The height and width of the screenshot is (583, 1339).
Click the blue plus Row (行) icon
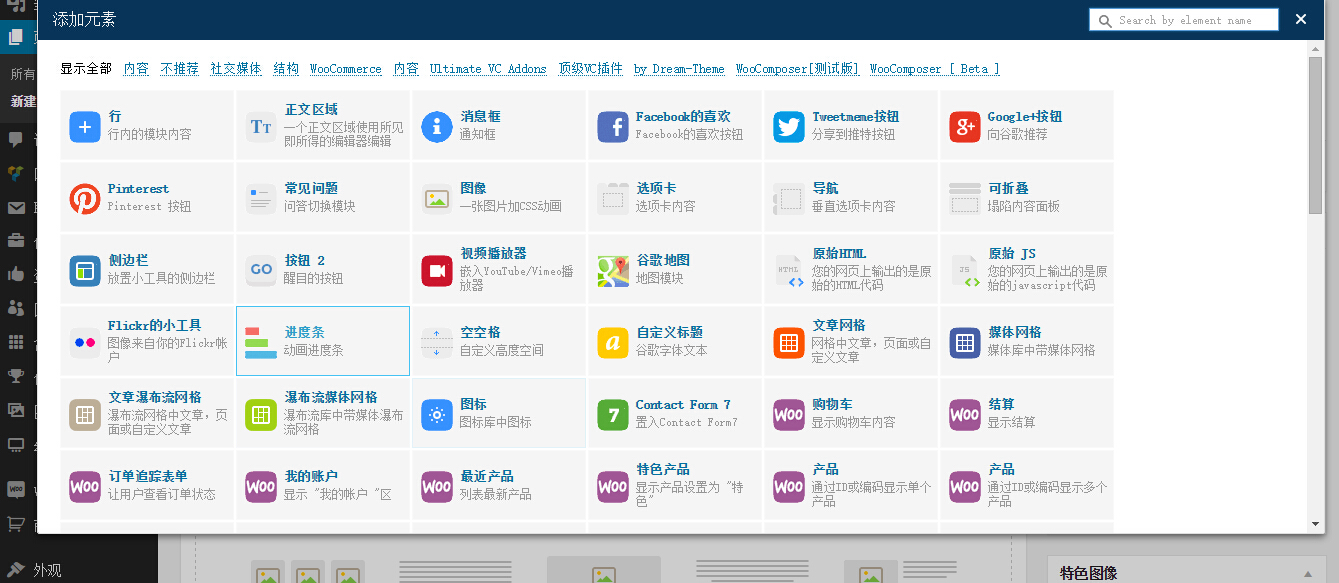tap(85, 127)
